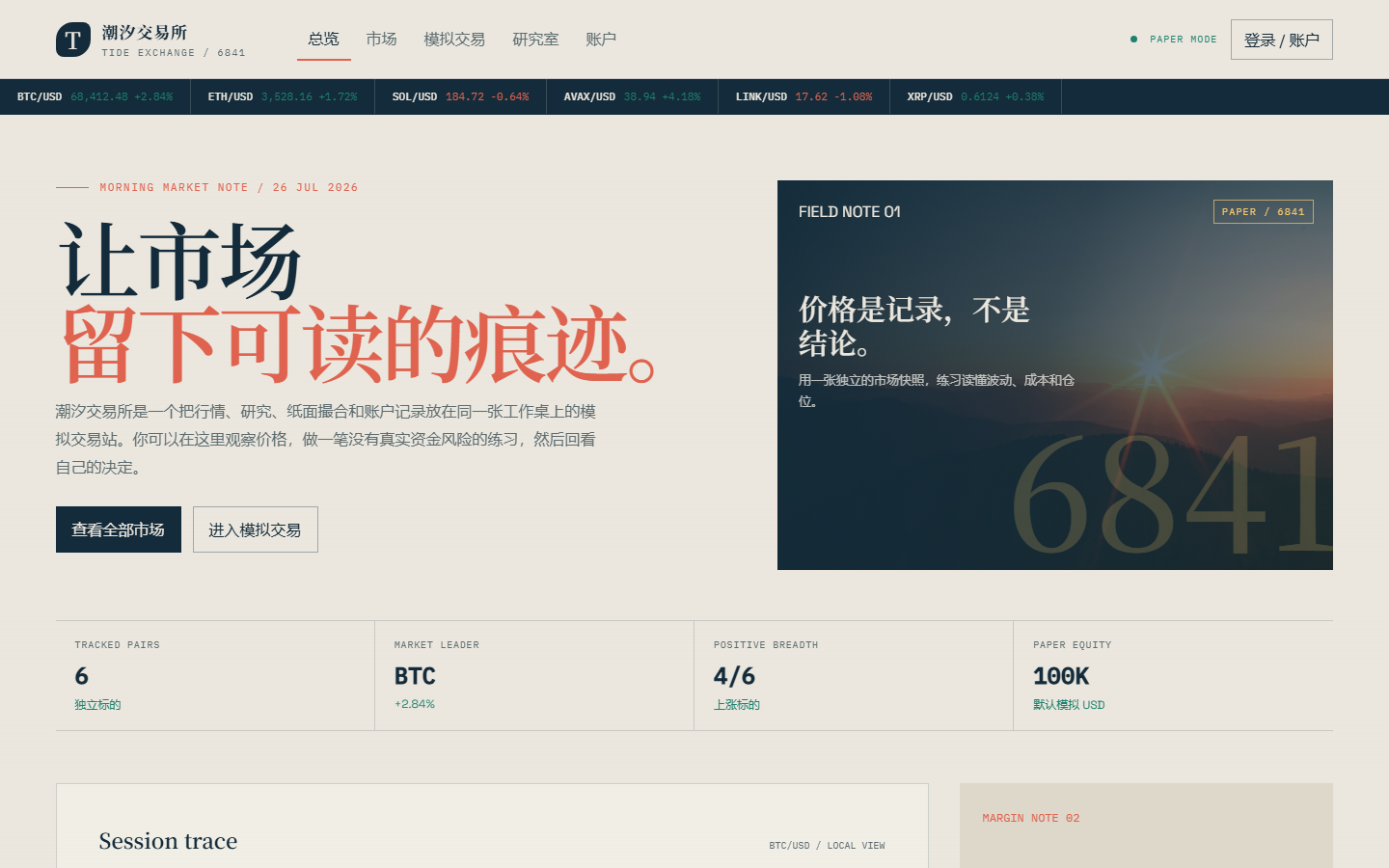Click the PAPER MODE status indicator
This screenshot has width=1389, height=868.
(1174, 40)
